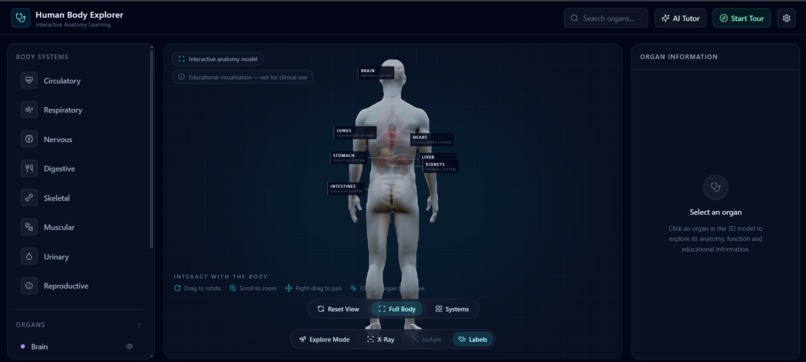Click the STOMACH label on the model

tap(349, 157)
